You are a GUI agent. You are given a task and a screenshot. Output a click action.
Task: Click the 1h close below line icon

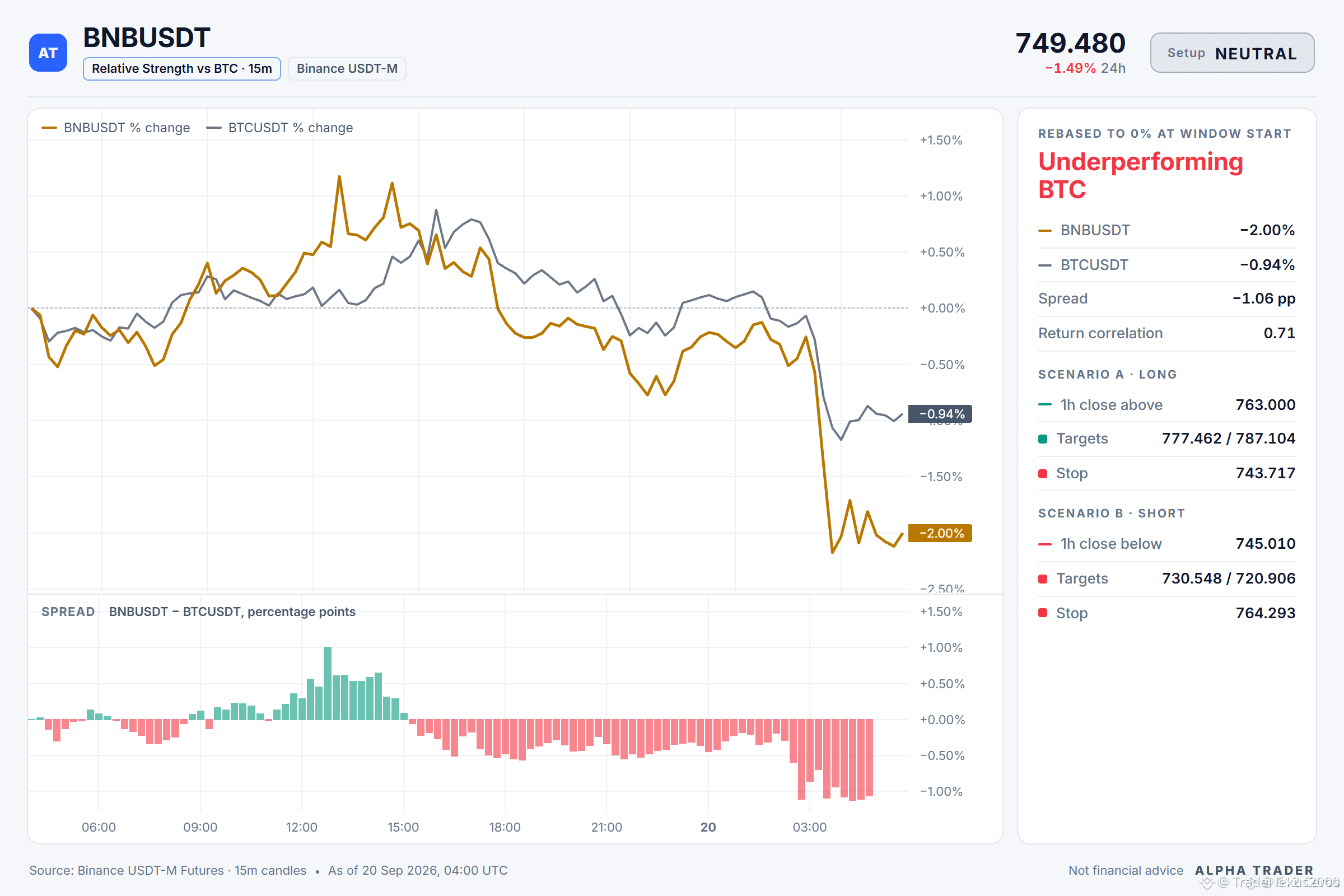click(x=1044, y=544)
